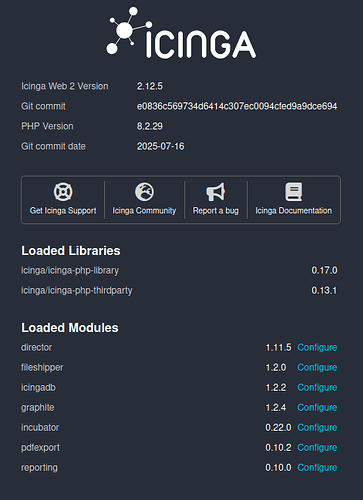Click pdfexport version 0.10.2
This screenshot has height=500, width=363.
pyautogui.click(x=278, y=447)
